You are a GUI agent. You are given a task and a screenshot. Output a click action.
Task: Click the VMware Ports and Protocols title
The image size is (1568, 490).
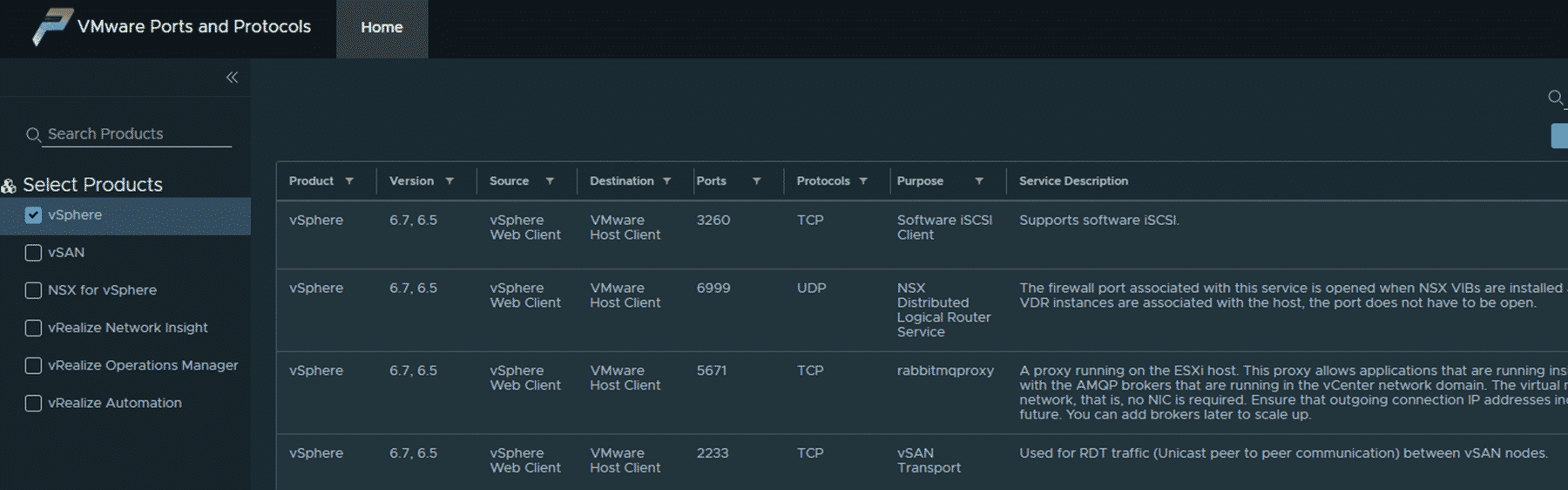[x=194, y=27]
